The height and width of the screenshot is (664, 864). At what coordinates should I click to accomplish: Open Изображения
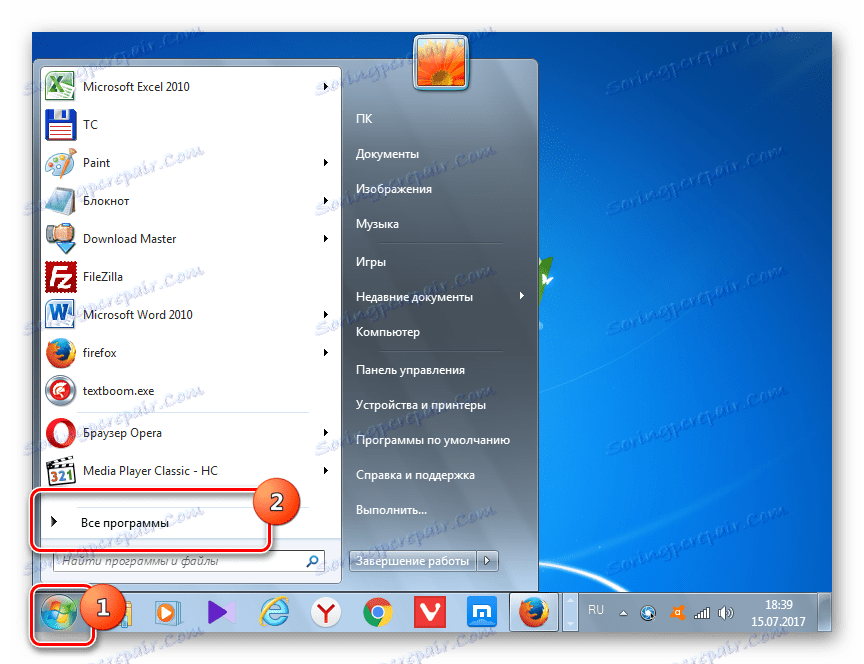coord(393,189)
